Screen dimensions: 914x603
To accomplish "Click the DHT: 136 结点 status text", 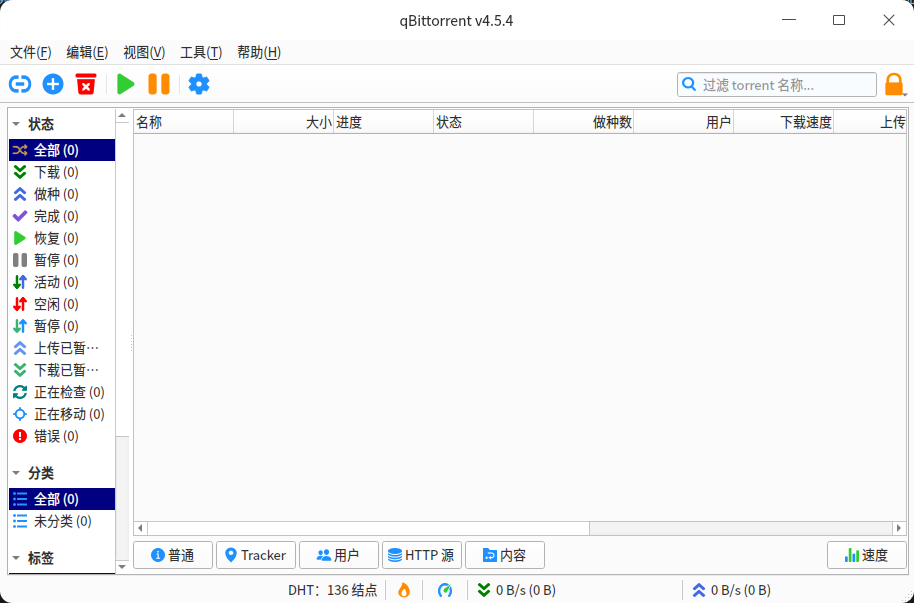I will point(333,590).
